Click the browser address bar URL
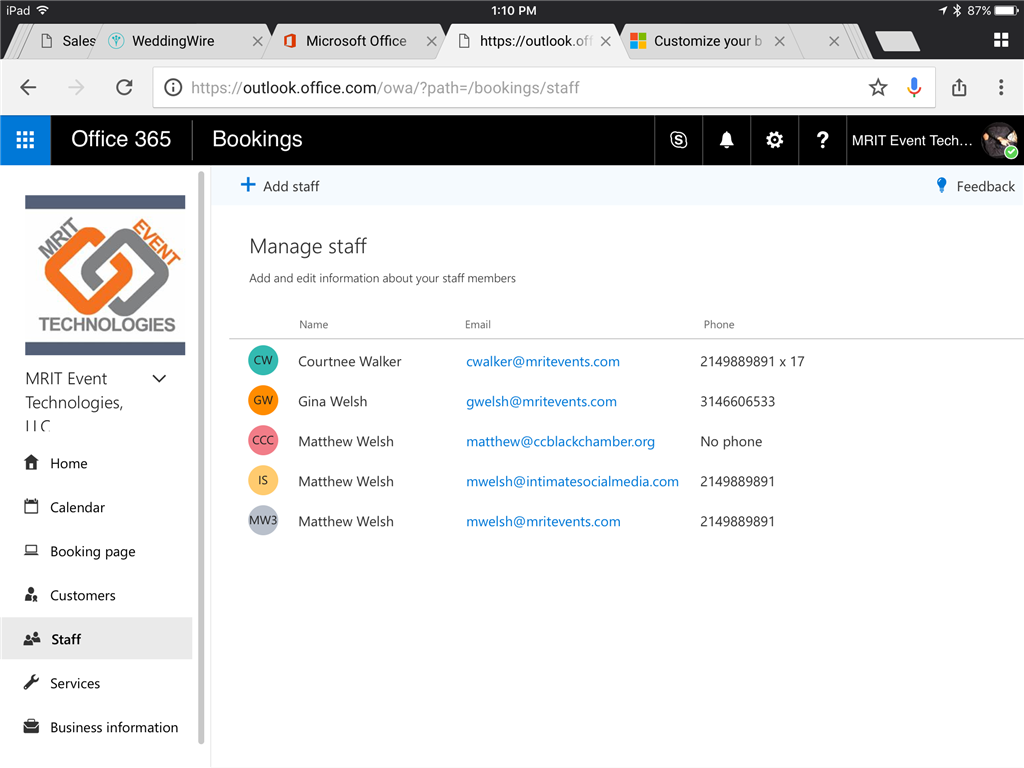 tap(385, 88)
